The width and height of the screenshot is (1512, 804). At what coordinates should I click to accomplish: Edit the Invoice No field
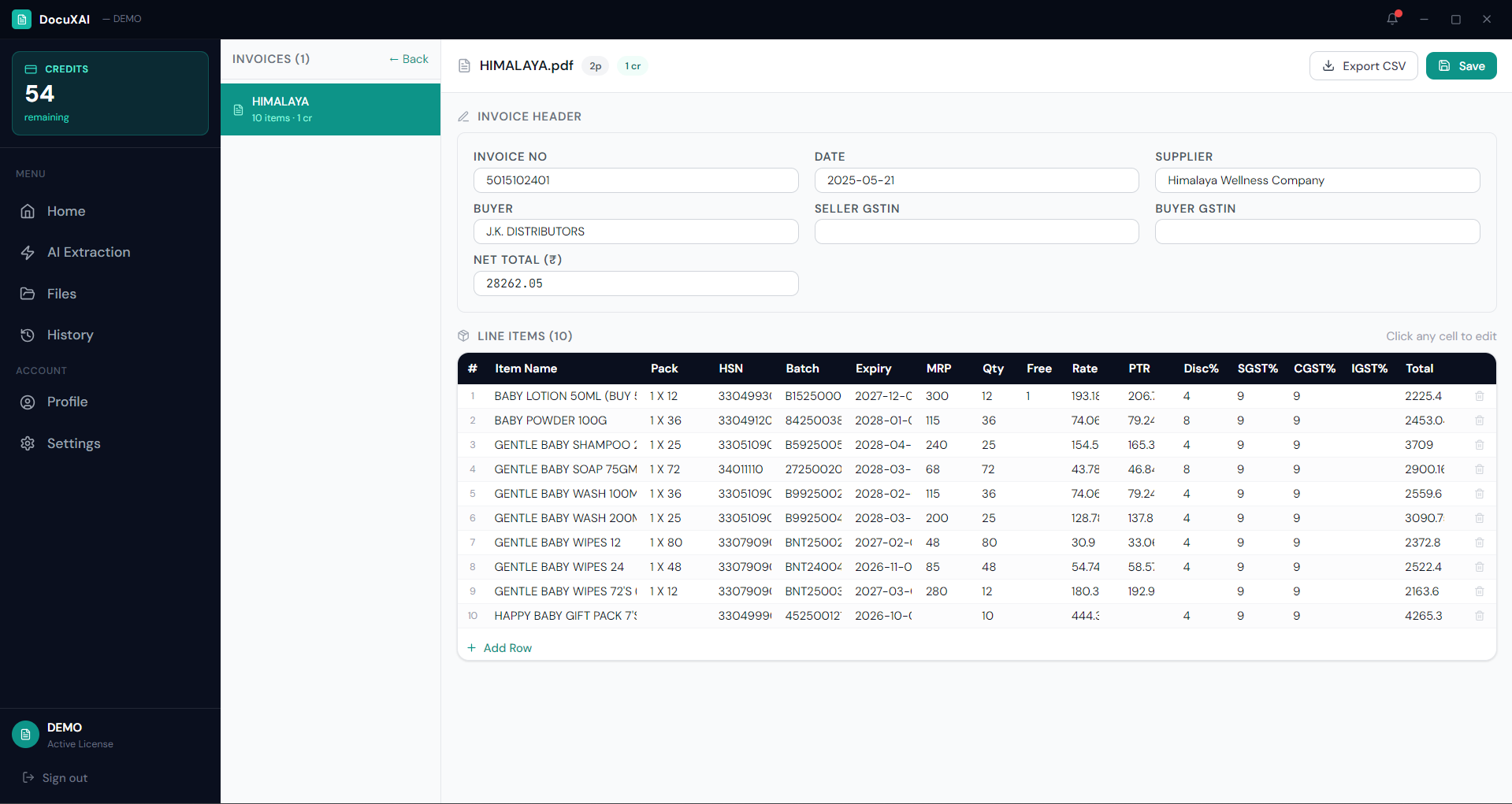coord(636,180)
